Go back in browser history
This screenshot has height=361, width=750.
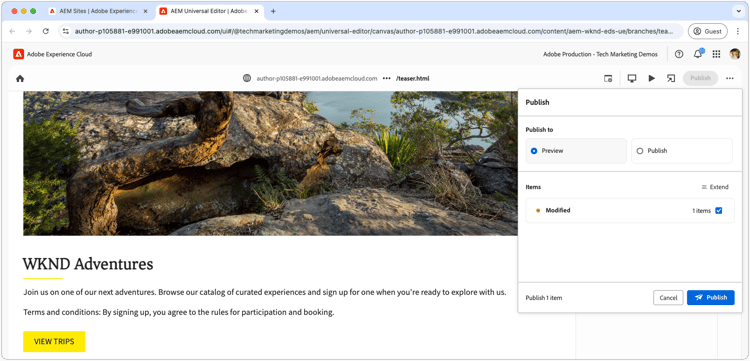tap(12, 31)
